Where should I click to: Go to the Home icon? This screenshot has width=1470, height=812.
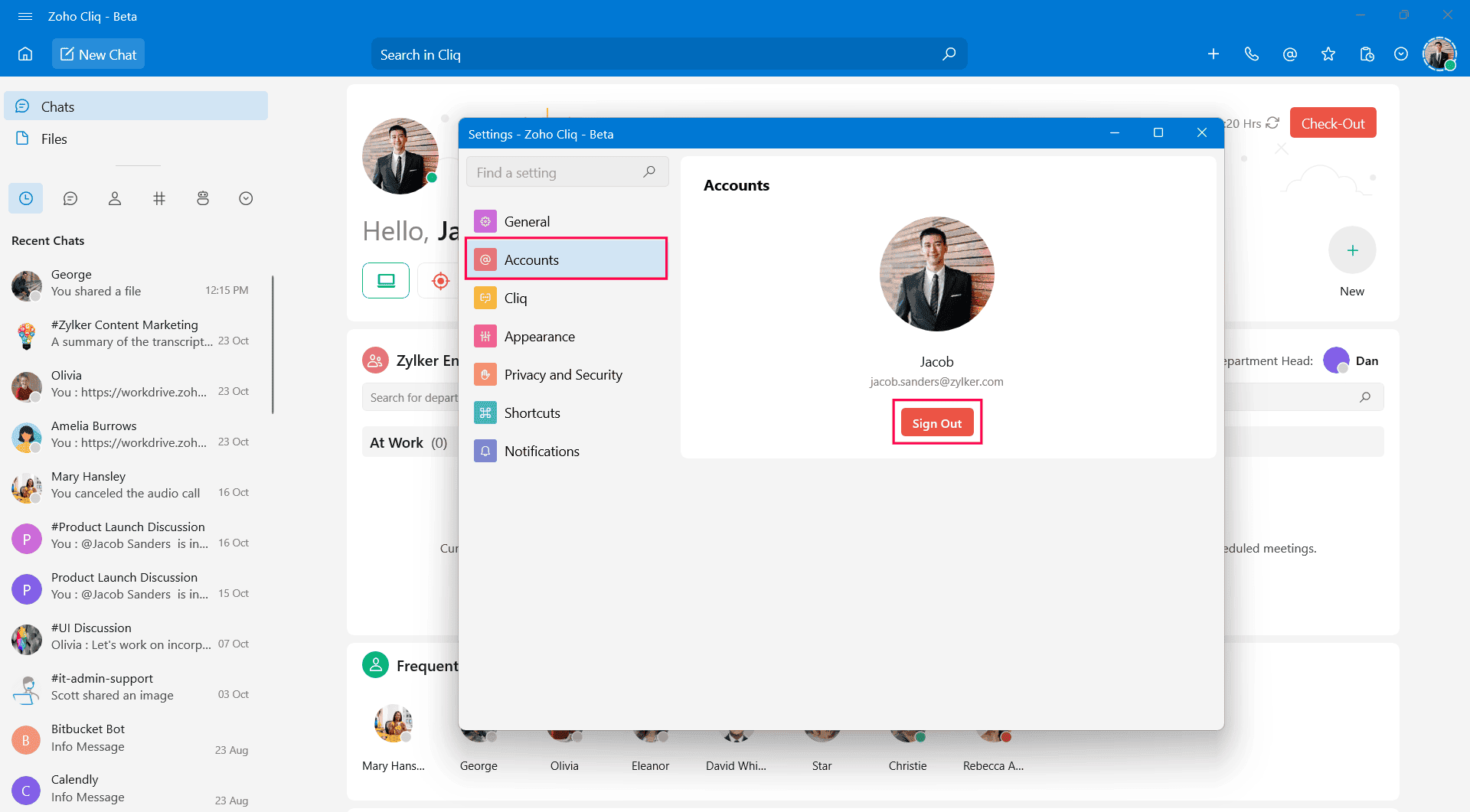(25, 54)
